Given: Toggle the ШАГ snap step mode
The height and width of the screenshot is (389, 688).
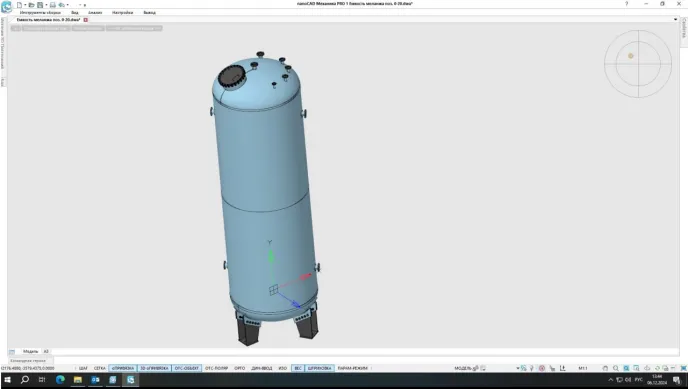Looking at the screenshot, I should (83, 368).
